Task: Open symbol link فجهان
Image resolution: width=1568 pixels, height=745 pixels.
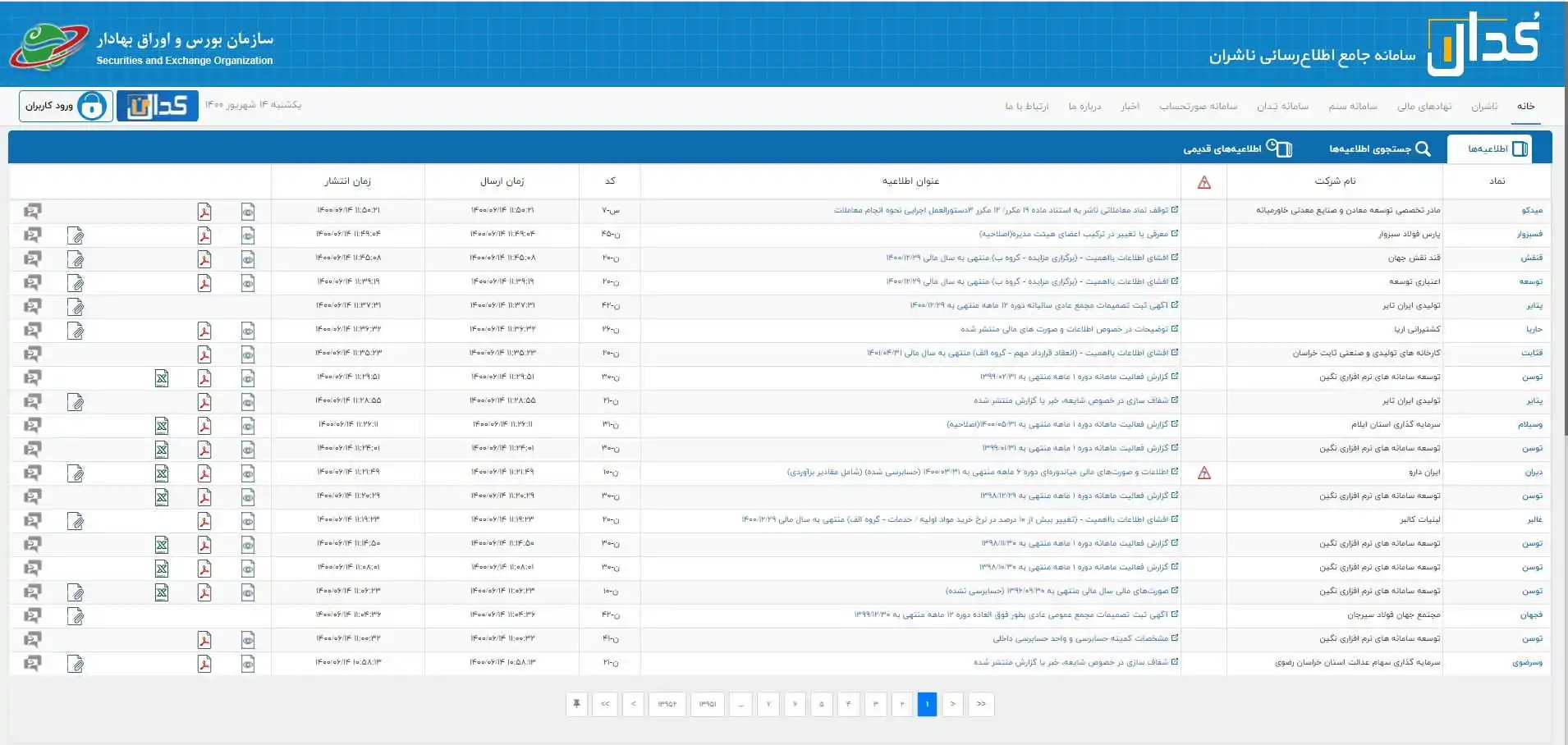Action: click(x=1531, y=615)
